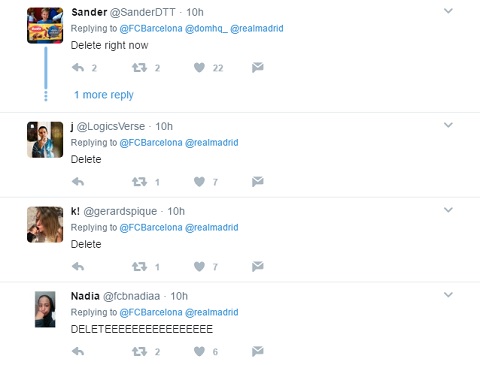Reply to Sander's 'Delete right now' tweet
This screenshot has height=365, width=480.
pyautogui.click(x=78, y=68)
